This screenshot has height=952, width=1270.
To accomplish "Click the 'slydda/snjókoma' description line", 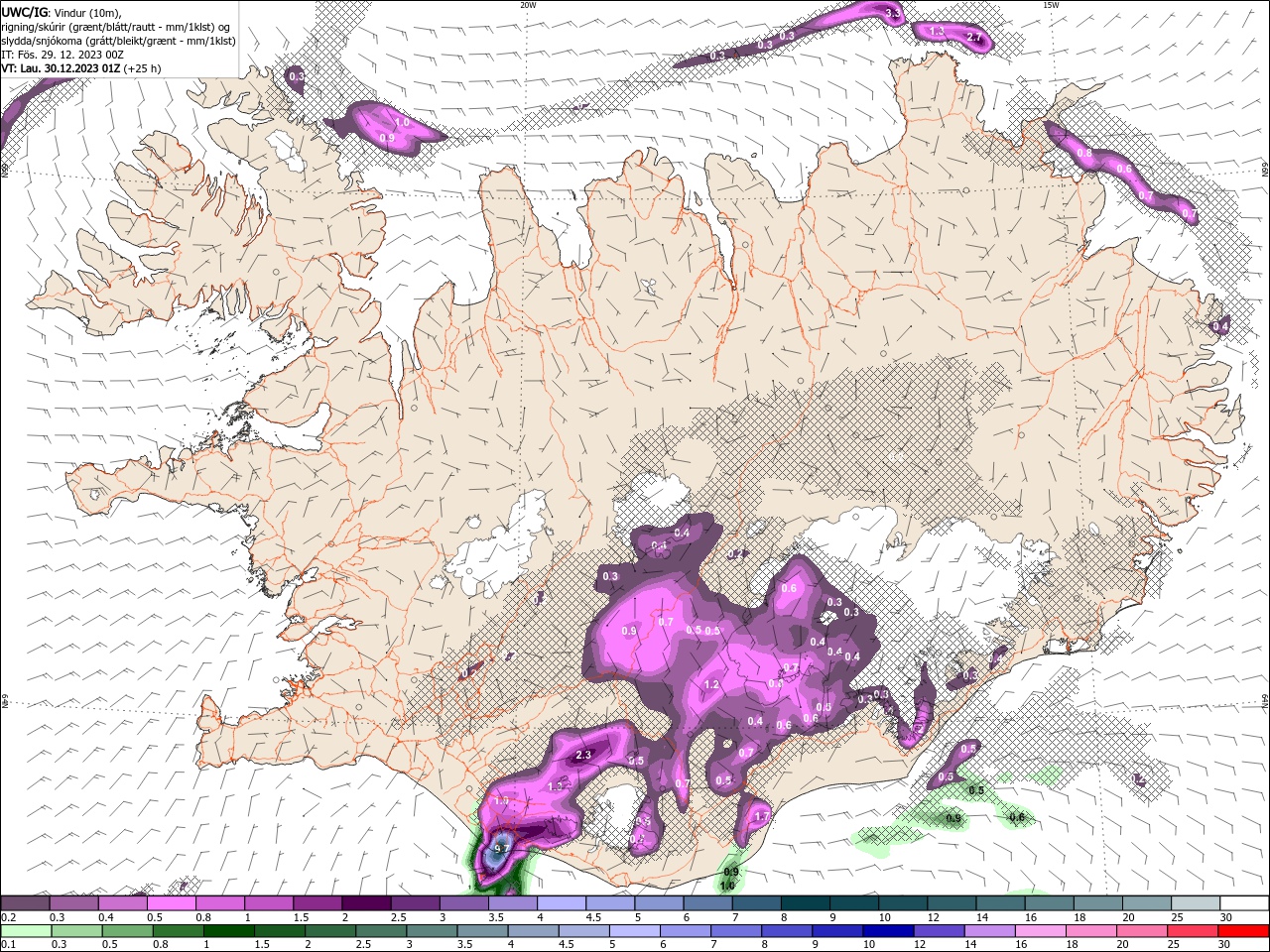I will pos(118,41).
